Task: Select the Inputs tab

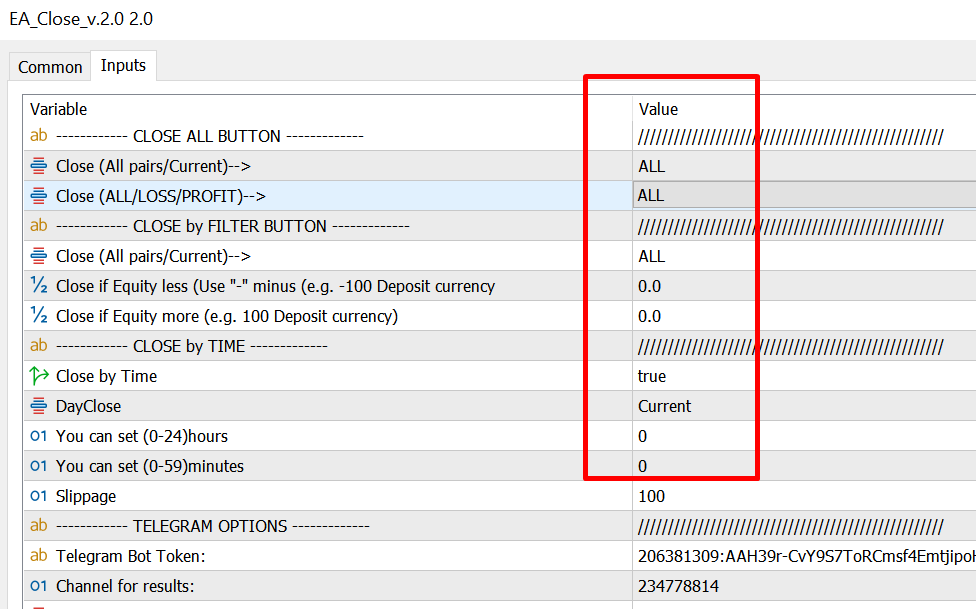Action: pos(123,65)
